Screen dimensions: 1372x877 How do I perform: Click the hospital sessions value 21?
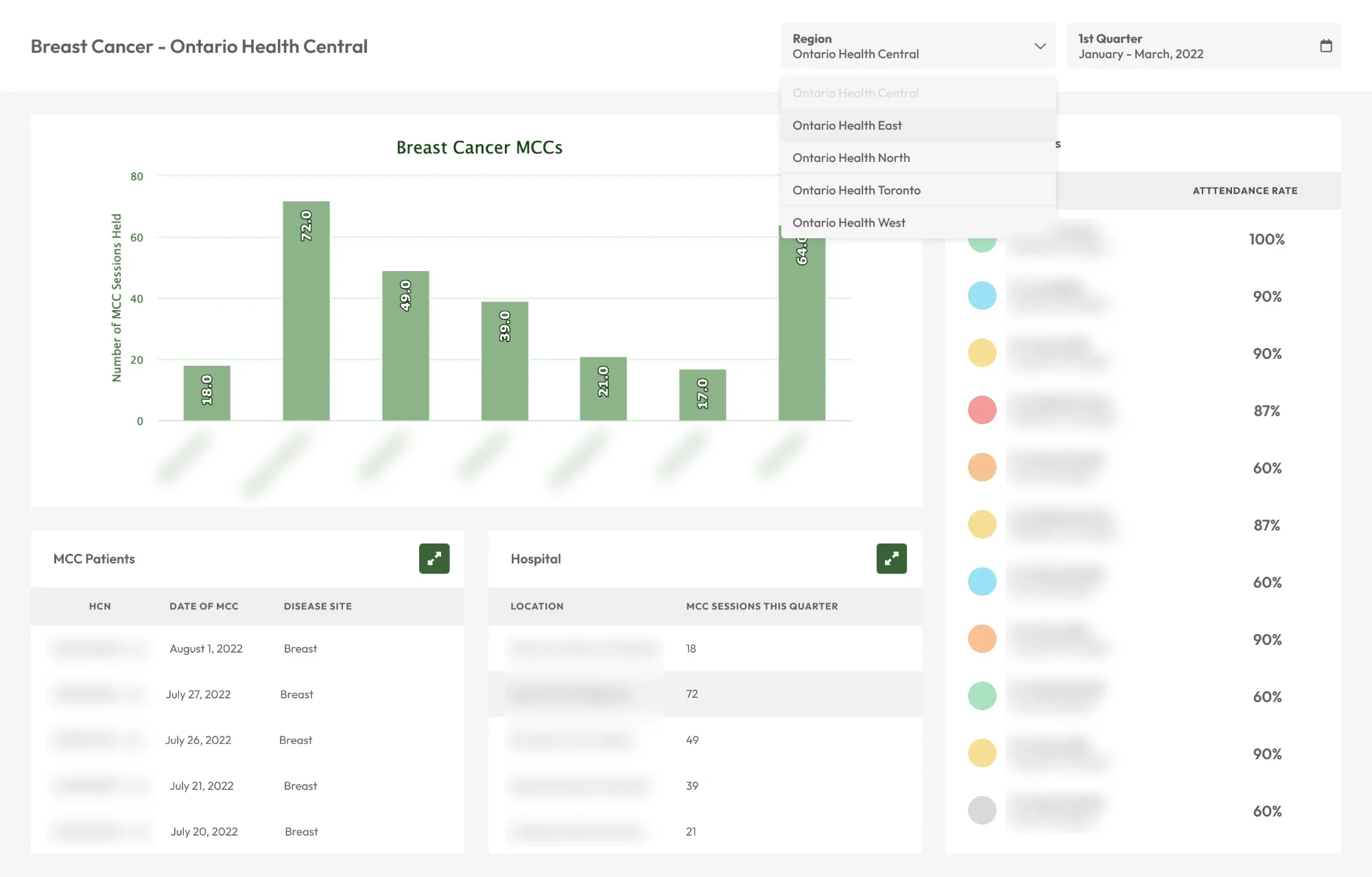(x=691, y=832)
